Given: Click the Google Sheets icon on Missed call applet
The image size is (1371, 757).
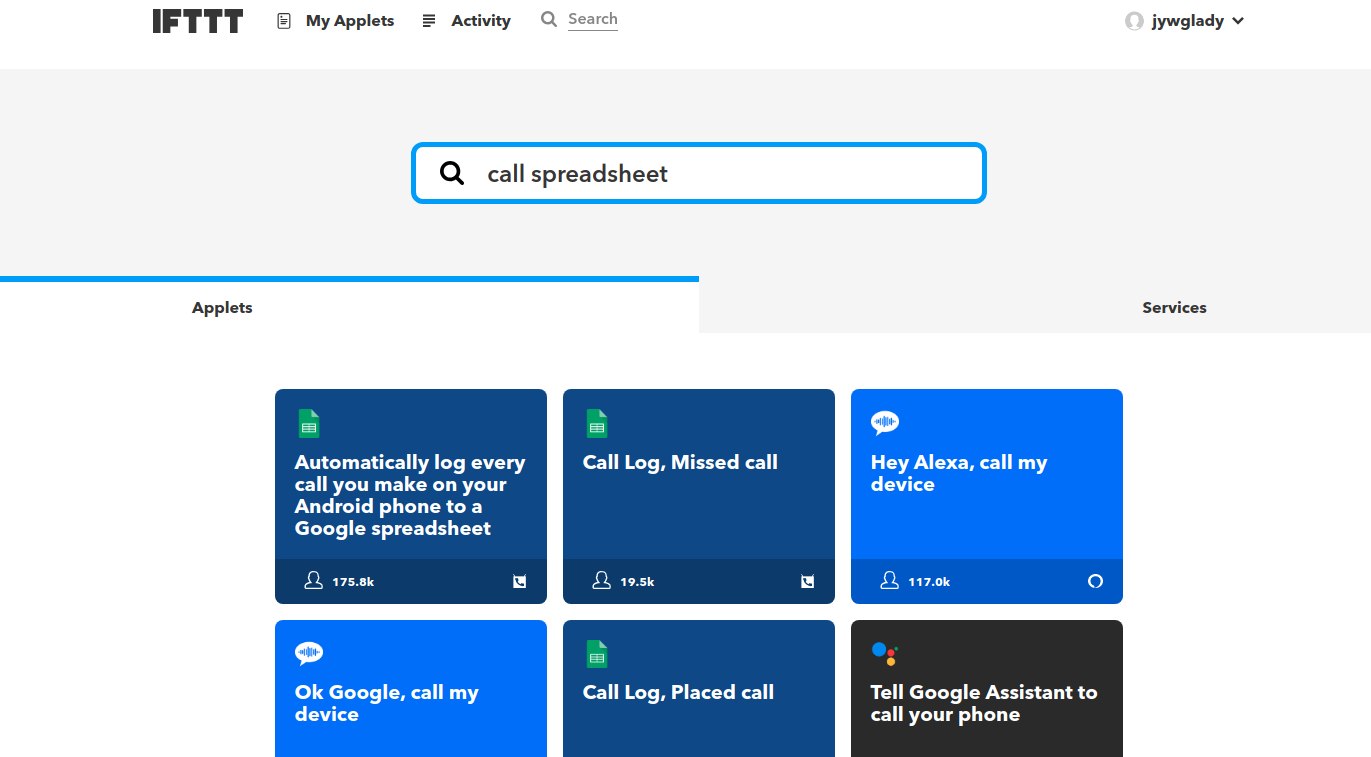Looking at the screenshot, I should (597, 423).
